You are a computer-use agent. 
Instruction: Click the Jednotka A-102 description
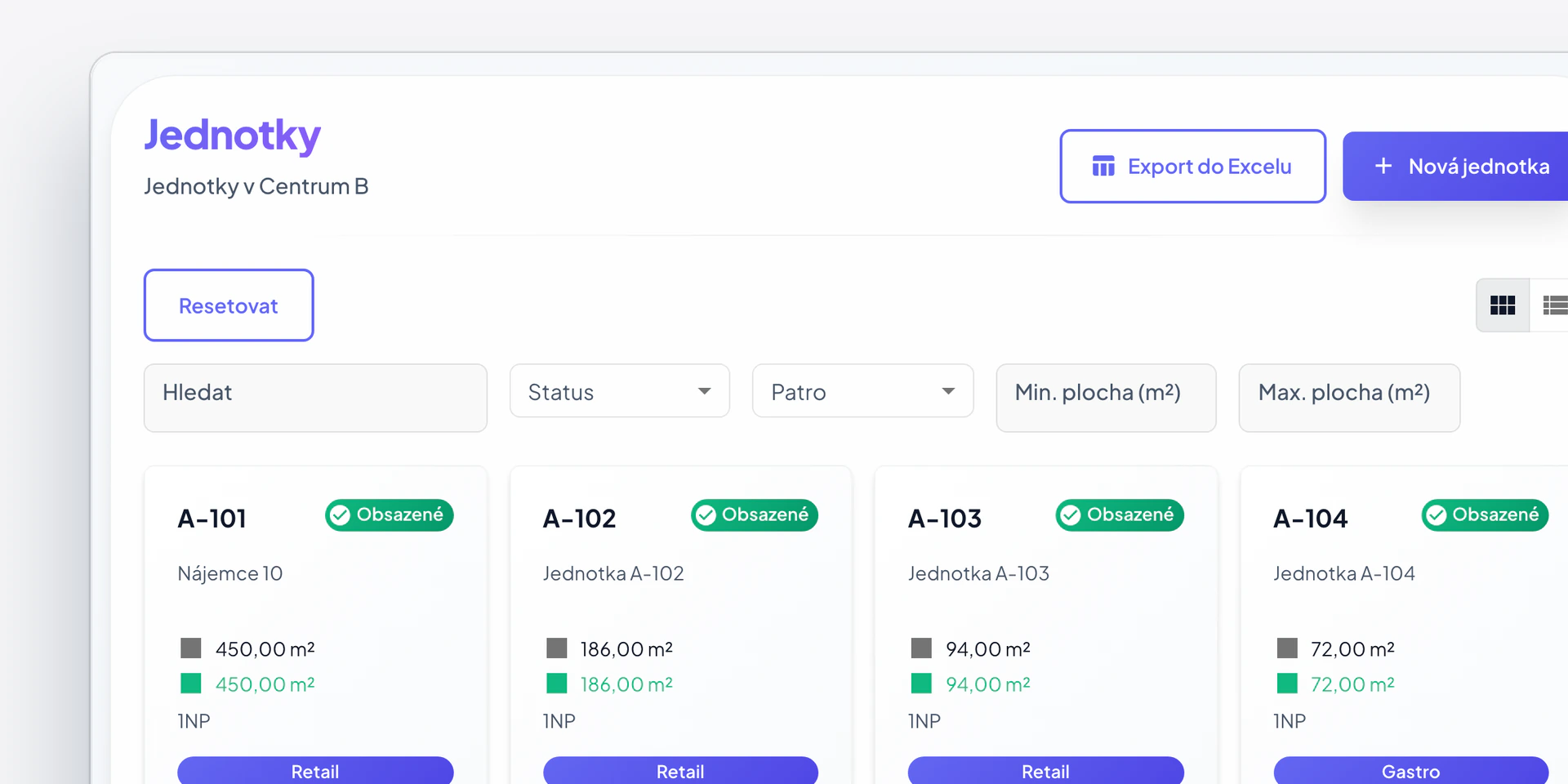(613, 573)
